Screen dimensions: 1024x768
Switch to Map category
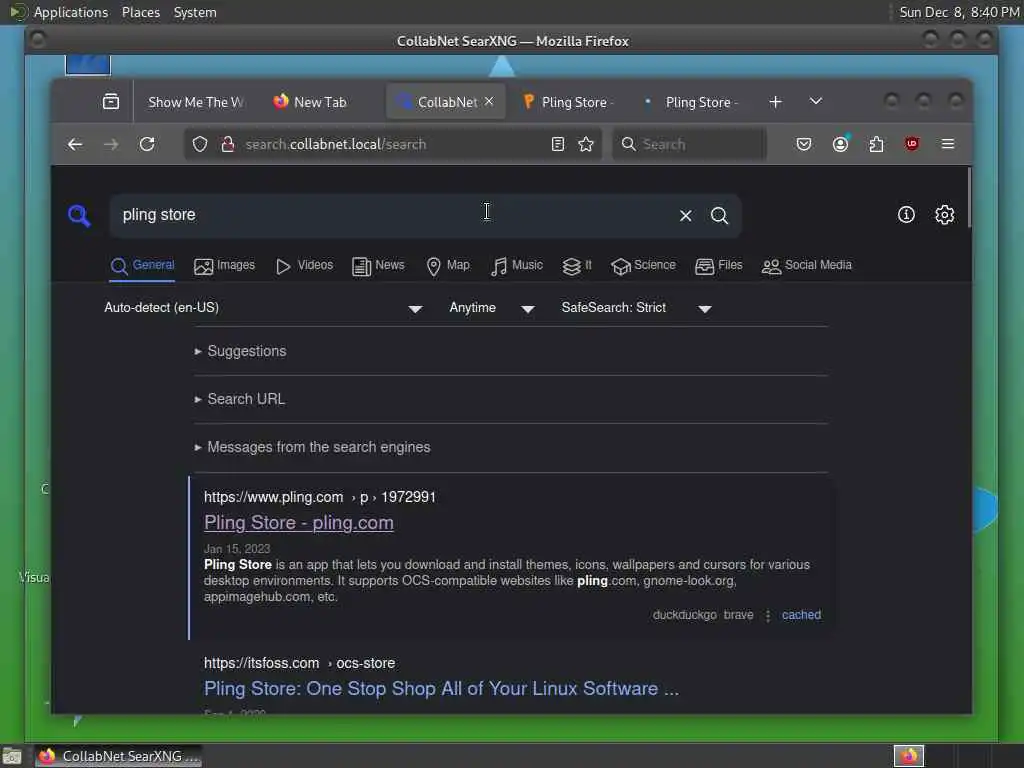pos(447,265)
